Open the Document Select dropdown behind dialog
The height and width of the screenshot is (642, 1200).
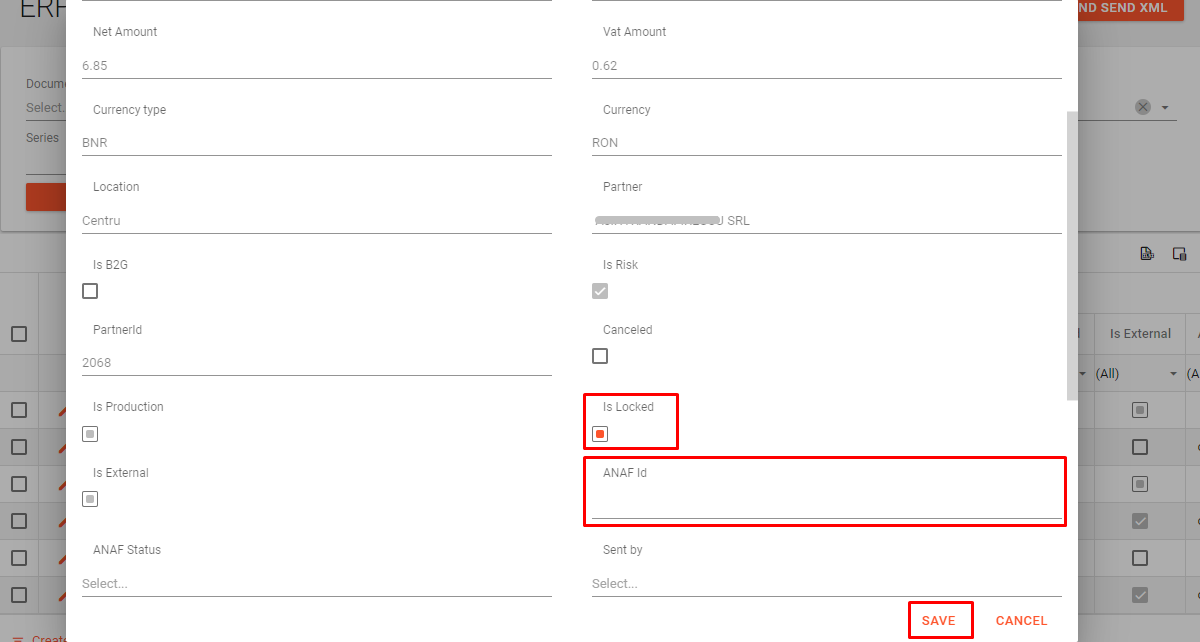pos(45,107)
